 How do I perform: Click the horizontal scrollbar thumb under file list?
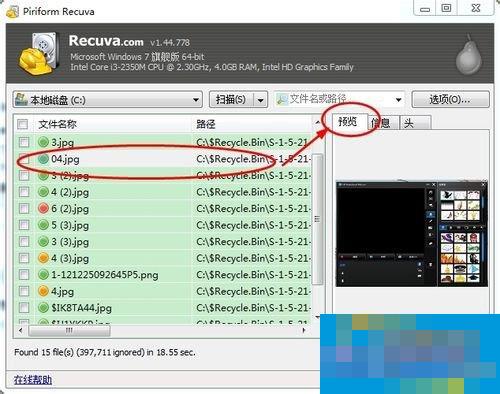click(x=69, y=330)
